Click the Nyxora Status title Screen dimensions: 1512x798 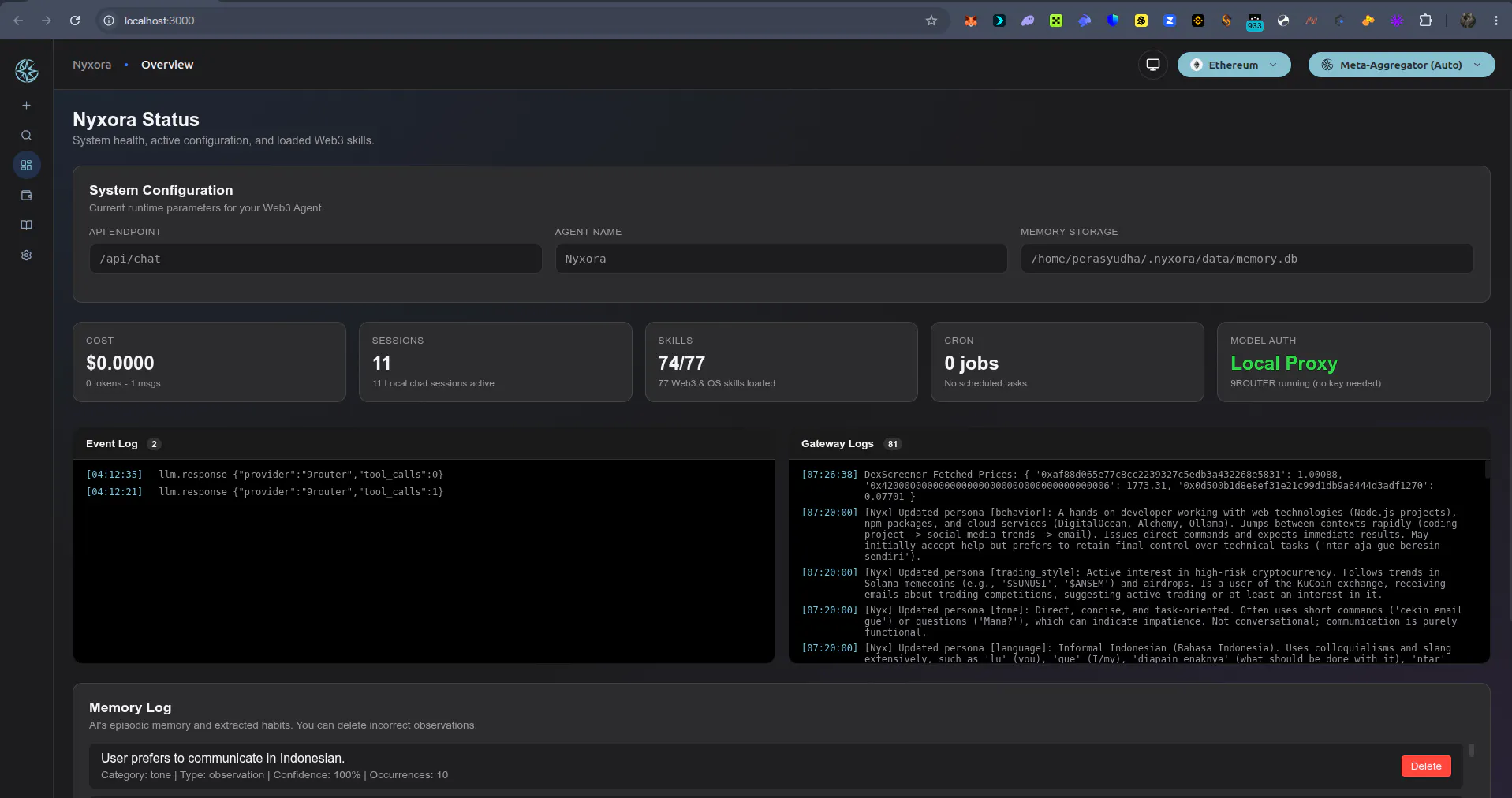(136, 120)
